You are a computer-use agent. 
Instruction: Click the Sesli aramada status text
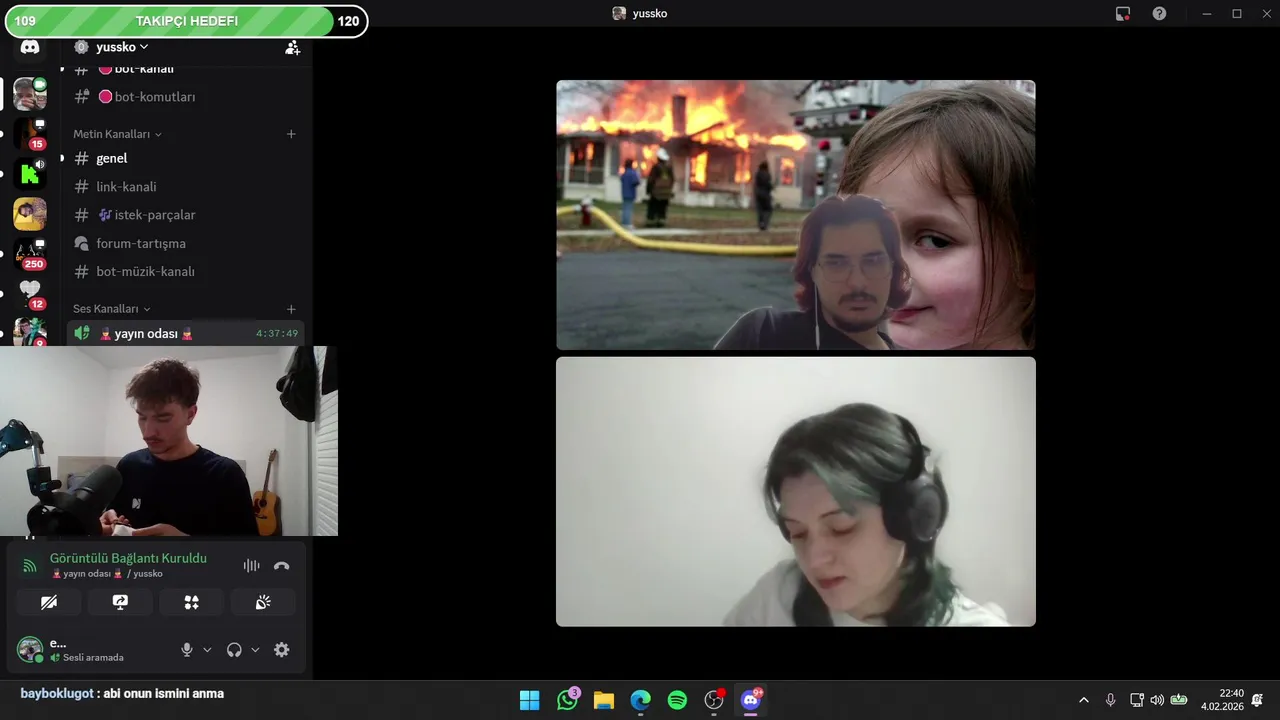click(x=93, y=658)
